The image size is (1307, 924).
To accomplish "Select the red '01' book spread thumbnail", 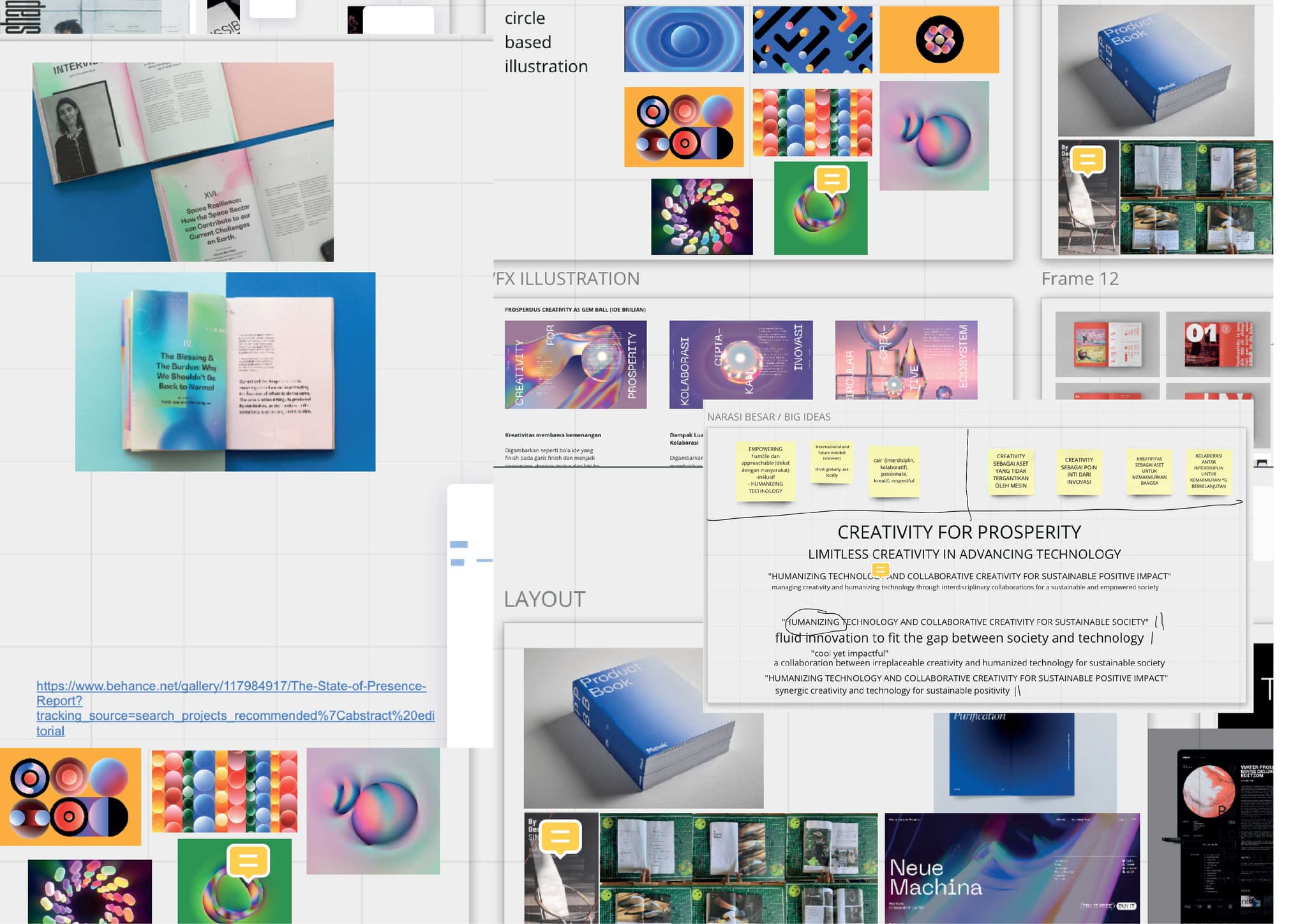I will tap(1218, 345).
